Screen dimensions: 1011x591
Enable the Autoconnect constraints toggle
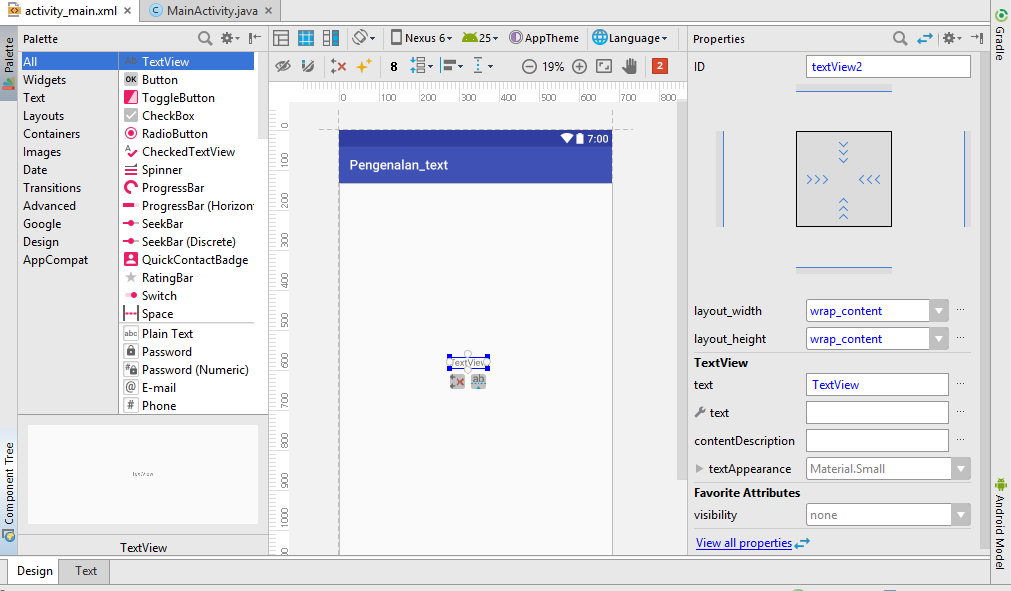[x=307, y=66]
